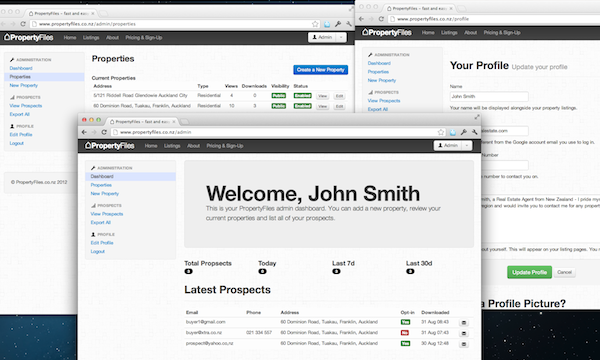
Task: Click buyer1@gmail.com email cell
Action: click(205, 322)
